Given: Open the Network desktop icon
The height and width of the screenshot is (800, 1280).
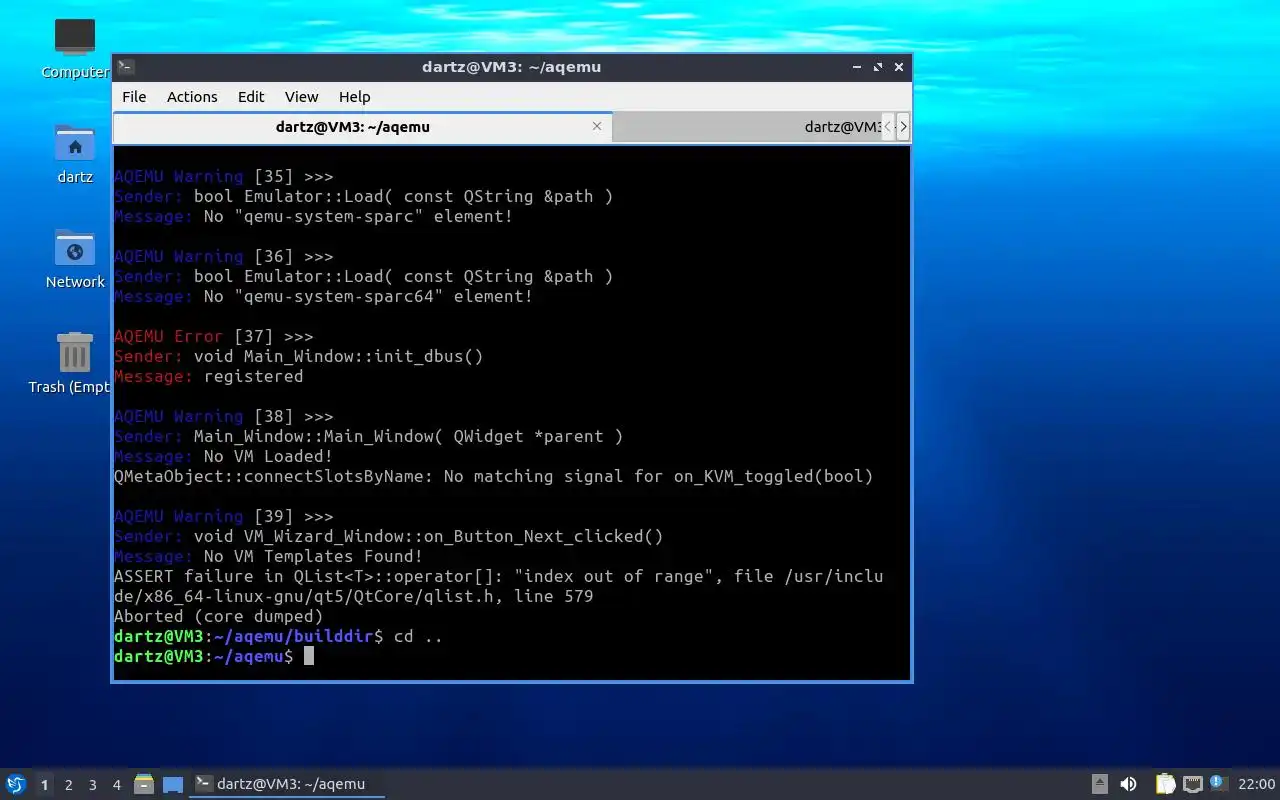Looking at the screenshot, I should [x=74, y=258].
